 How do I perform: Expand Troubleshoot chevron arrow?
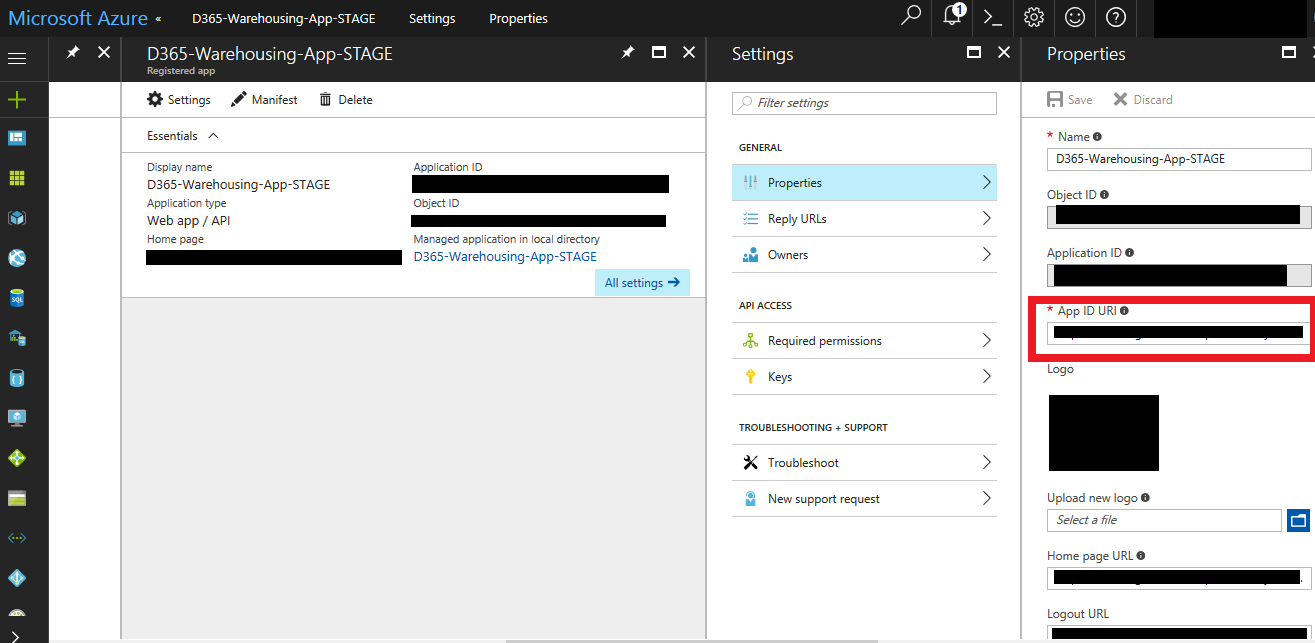[x=986, y=462]
